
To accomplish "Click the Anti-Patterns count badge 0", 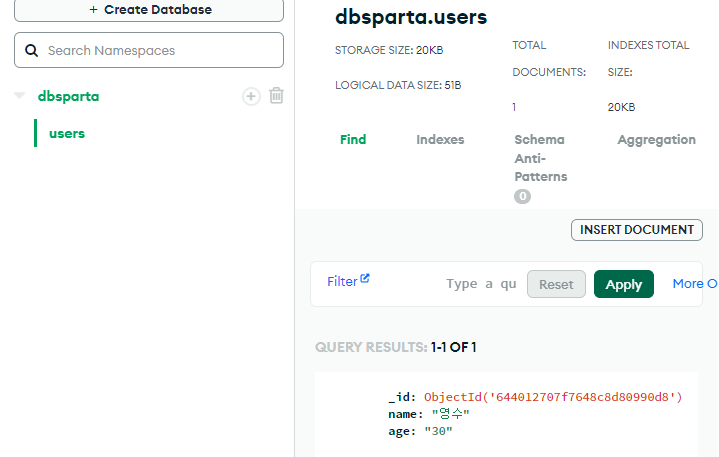I will [522, 197].
